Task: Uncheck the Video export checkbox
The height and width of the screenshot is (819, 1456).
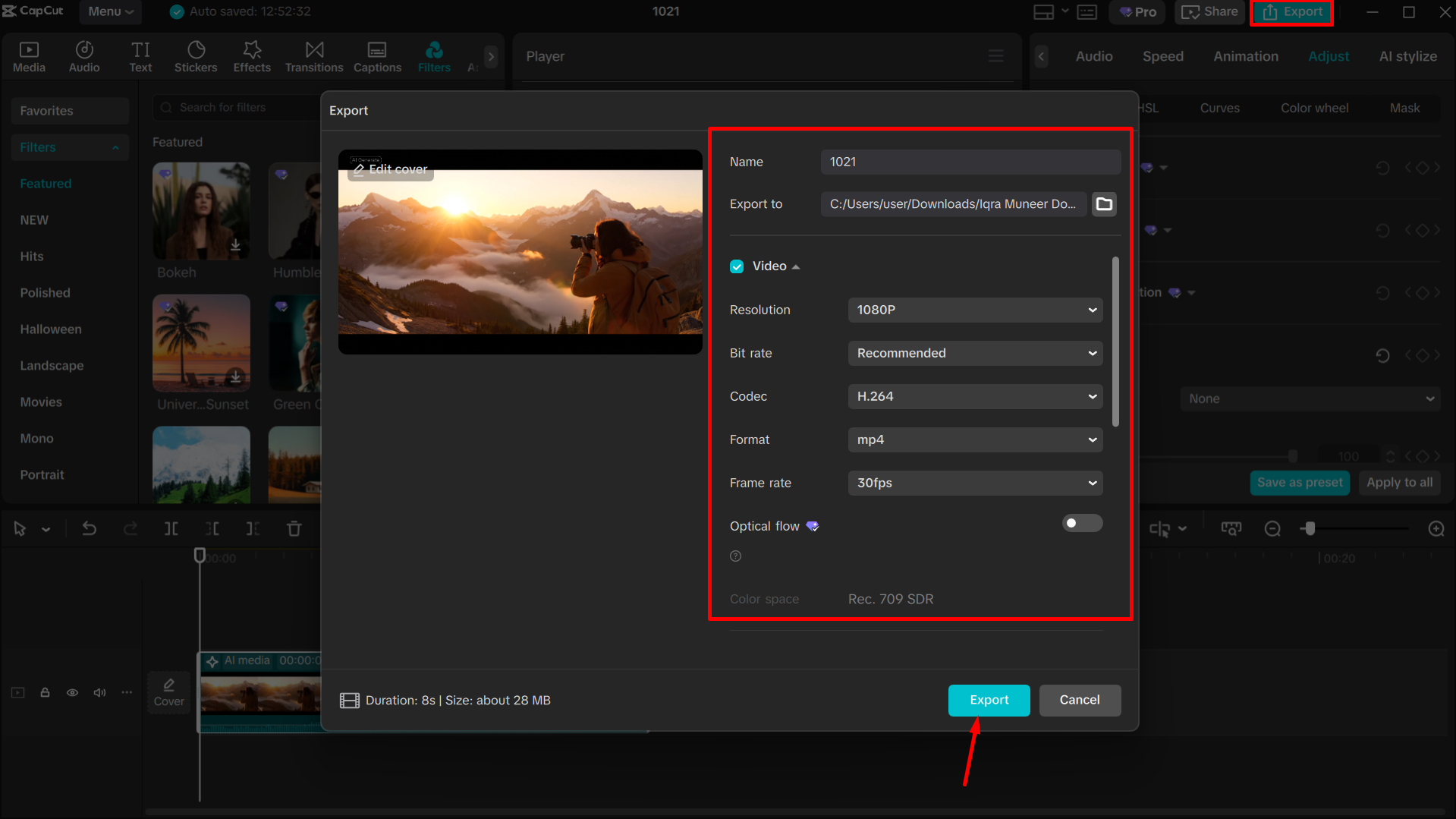Action: click(737, 266)
